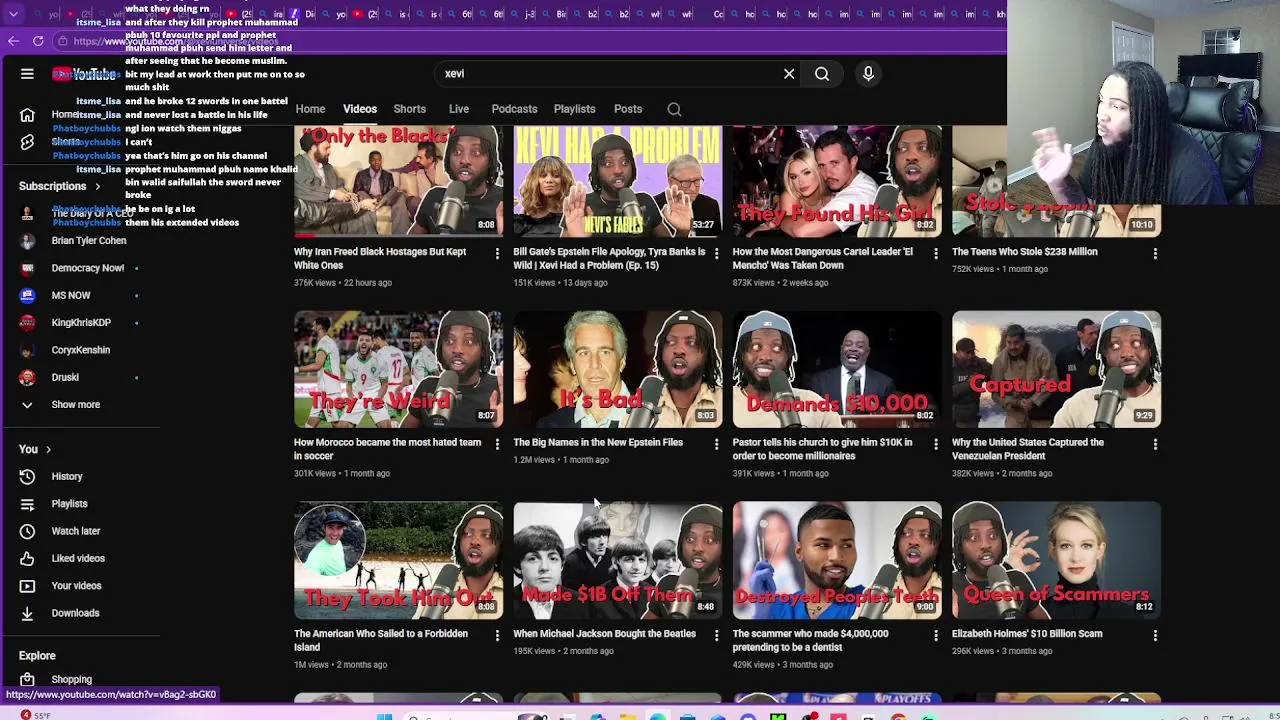The height and width of the screenshot is (720, 1280).
Task: Open MS NOW subscription
Action: pyautogui.click(x=70, y=296)
